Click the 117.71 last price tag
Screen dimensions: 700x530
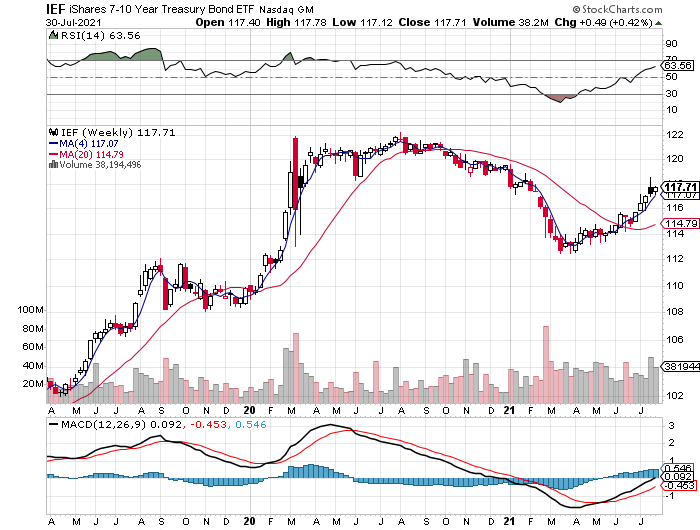coord(680,187)
